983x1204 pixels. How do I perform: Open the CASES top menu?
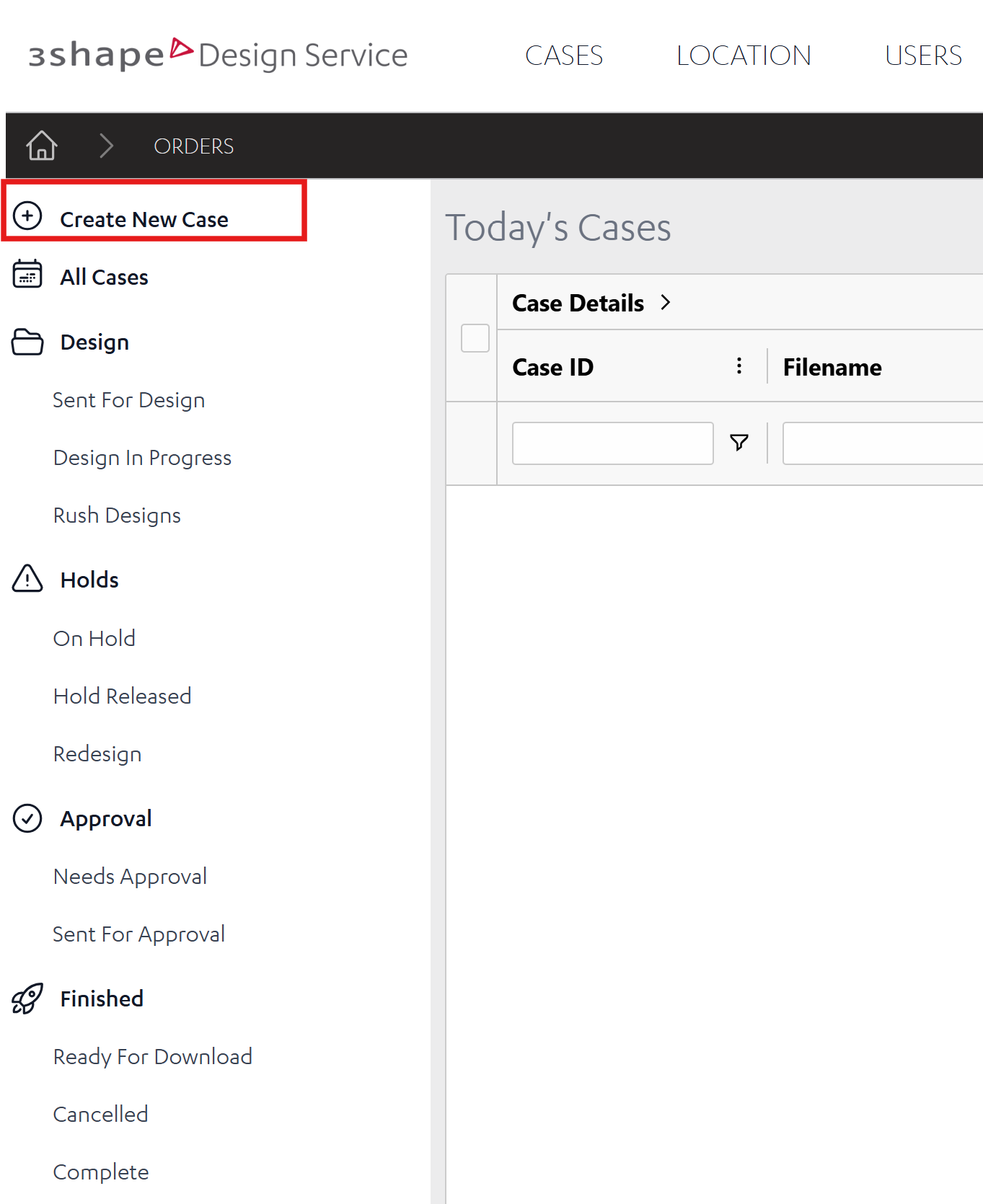coord(564,56)
